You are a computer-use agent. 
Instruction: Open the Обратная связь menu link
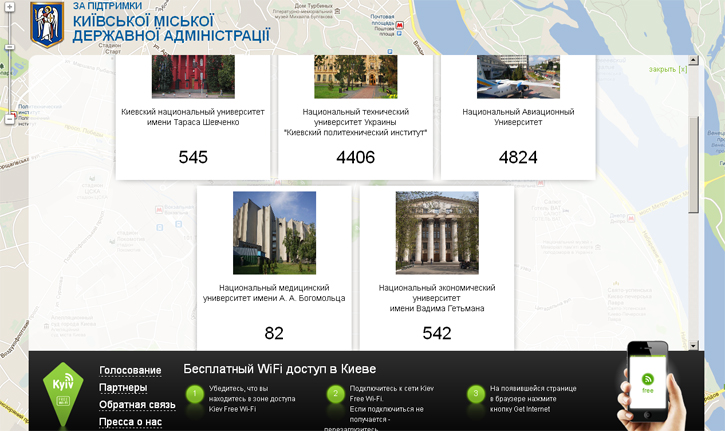[x=137, y=405]
